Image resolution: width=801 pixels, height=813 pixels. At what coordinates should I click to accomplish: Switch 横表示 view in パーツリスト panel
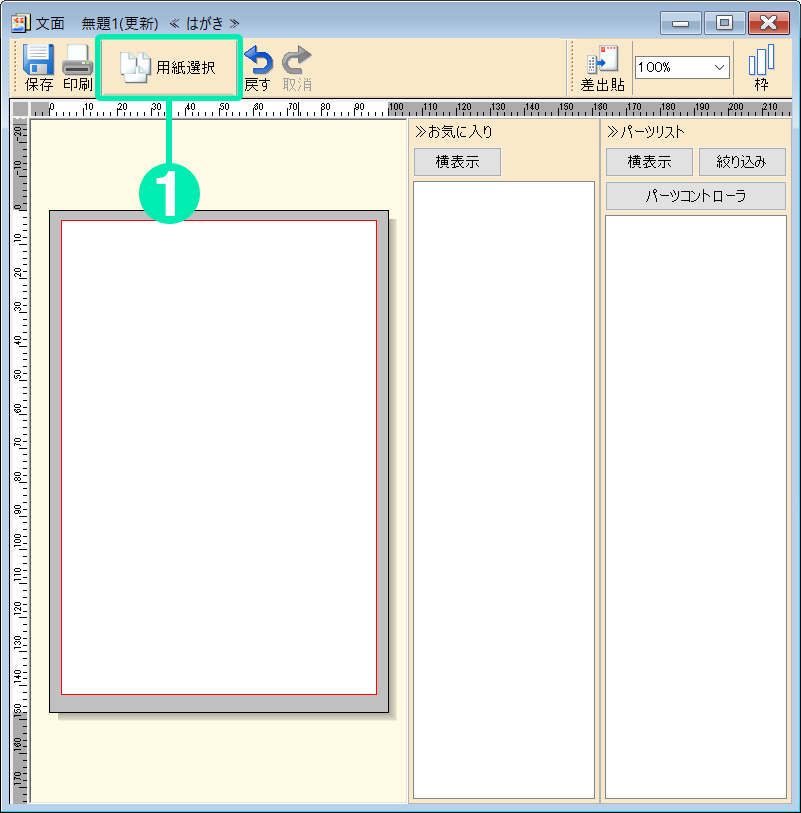(648, 161)
